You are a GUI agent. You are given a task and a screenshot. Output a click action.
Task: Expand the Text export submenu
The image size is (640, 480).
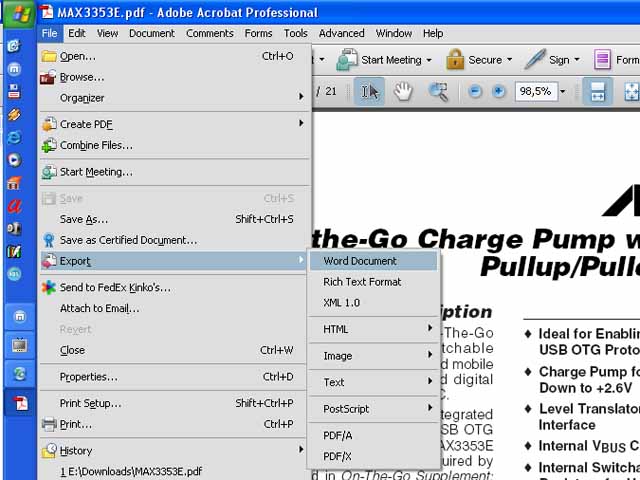(x=373, y=382)
